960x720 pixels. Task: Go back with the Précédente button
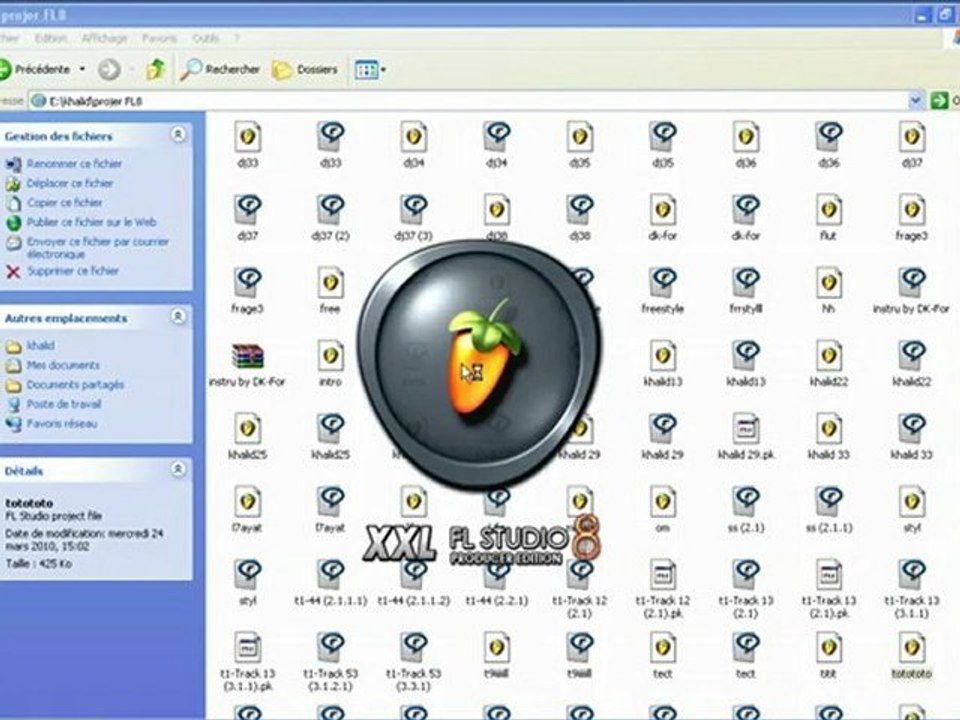coord(36,69)
